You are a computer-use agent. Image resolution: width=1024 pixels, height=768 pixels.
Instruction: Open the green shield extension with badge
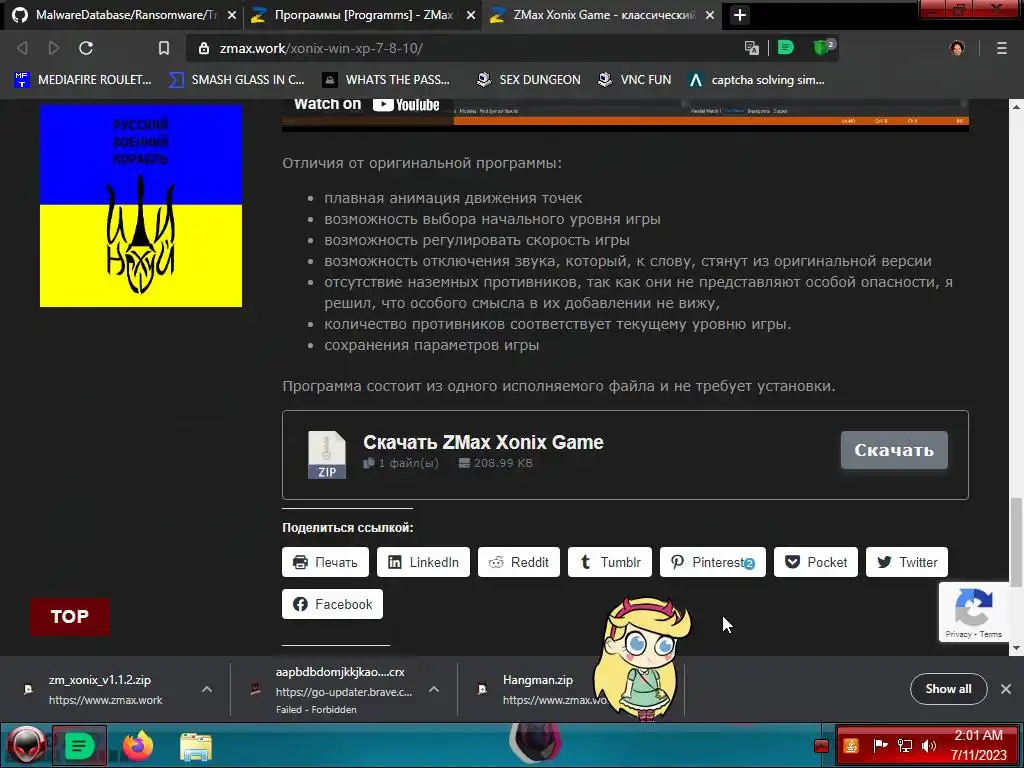pos(823,48)
